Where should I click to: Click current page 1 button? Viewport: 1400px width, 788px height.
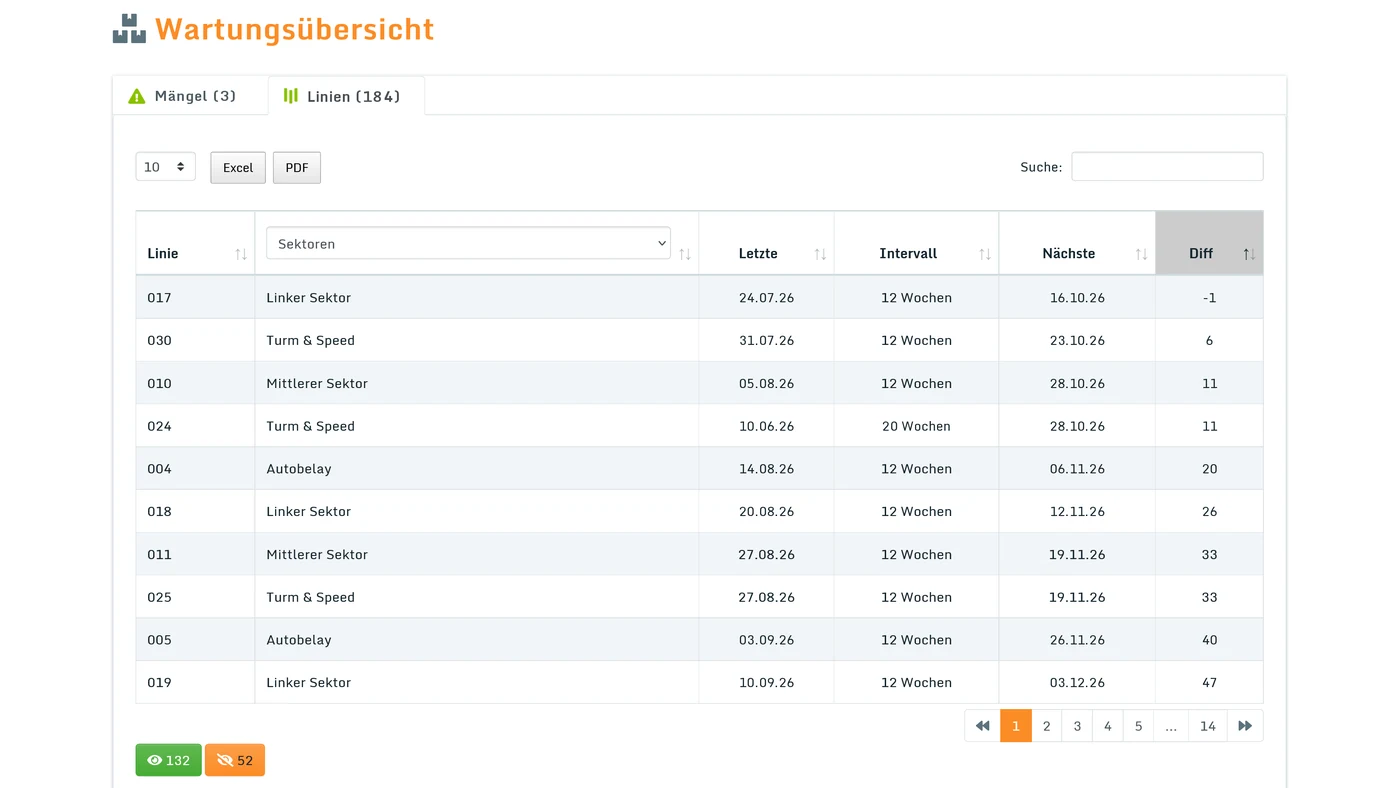click(1016, 726)
